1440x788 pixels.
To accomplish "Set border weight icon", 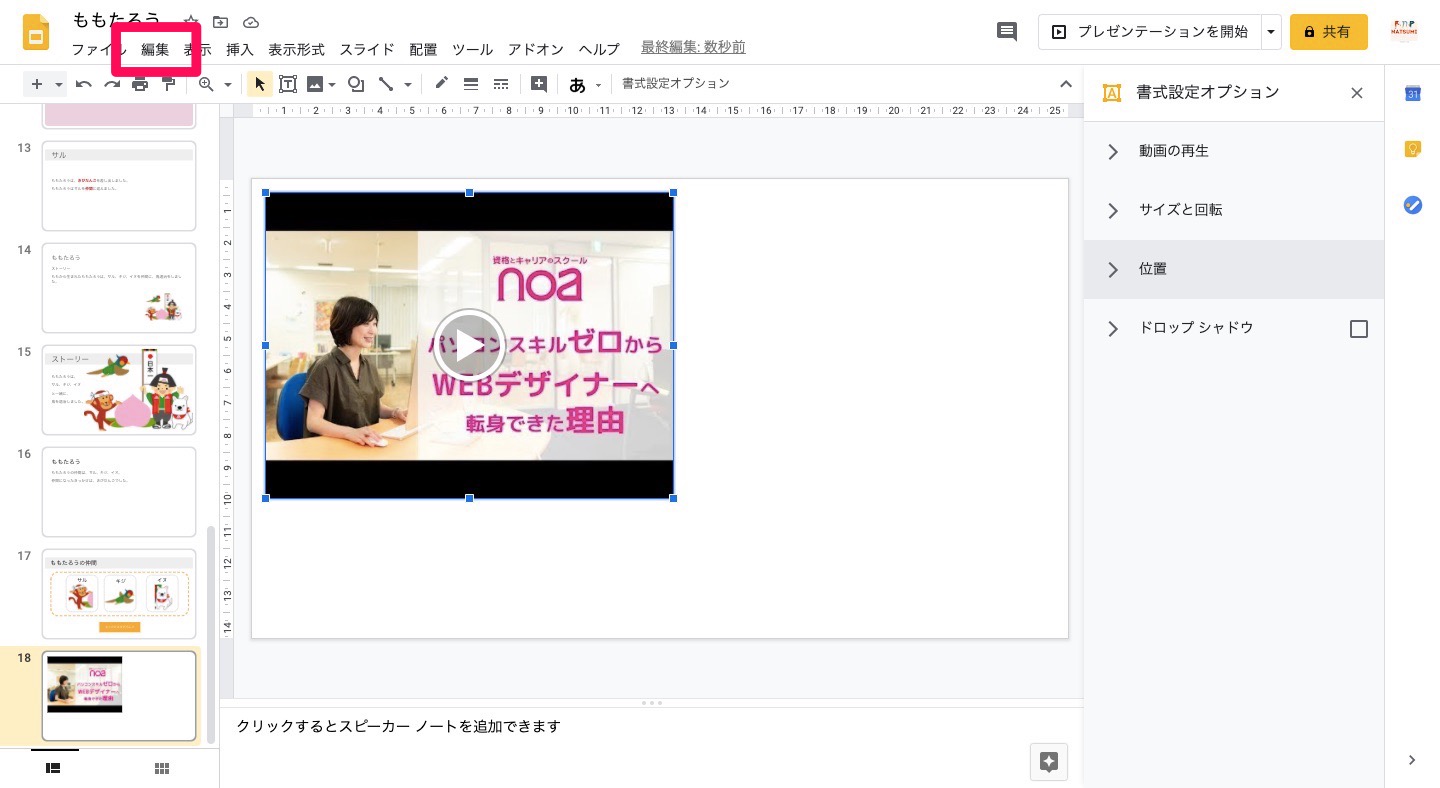I will point(471,84).
